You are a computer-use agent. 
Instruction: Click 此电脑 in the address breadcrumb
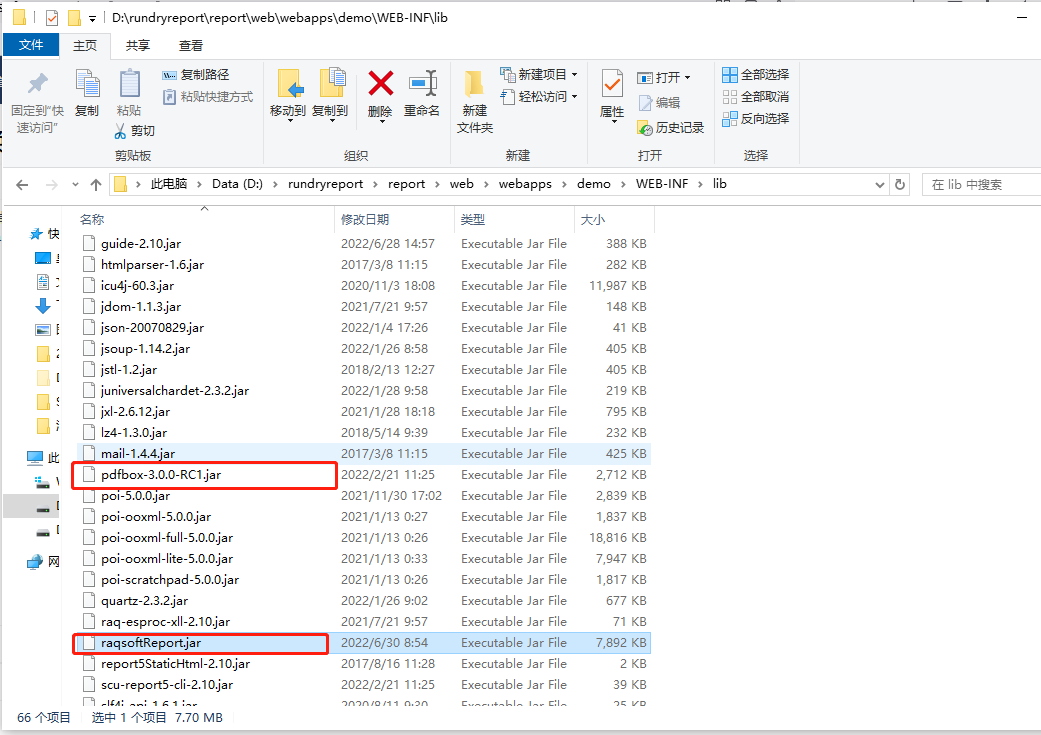(x=169, y=184)
